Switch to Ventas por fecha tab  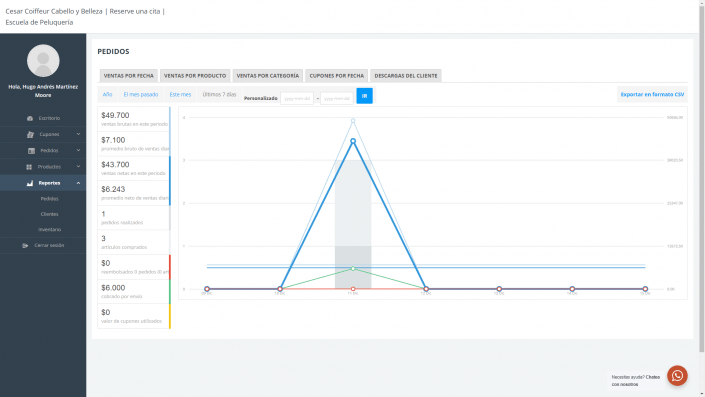point(129,76)
